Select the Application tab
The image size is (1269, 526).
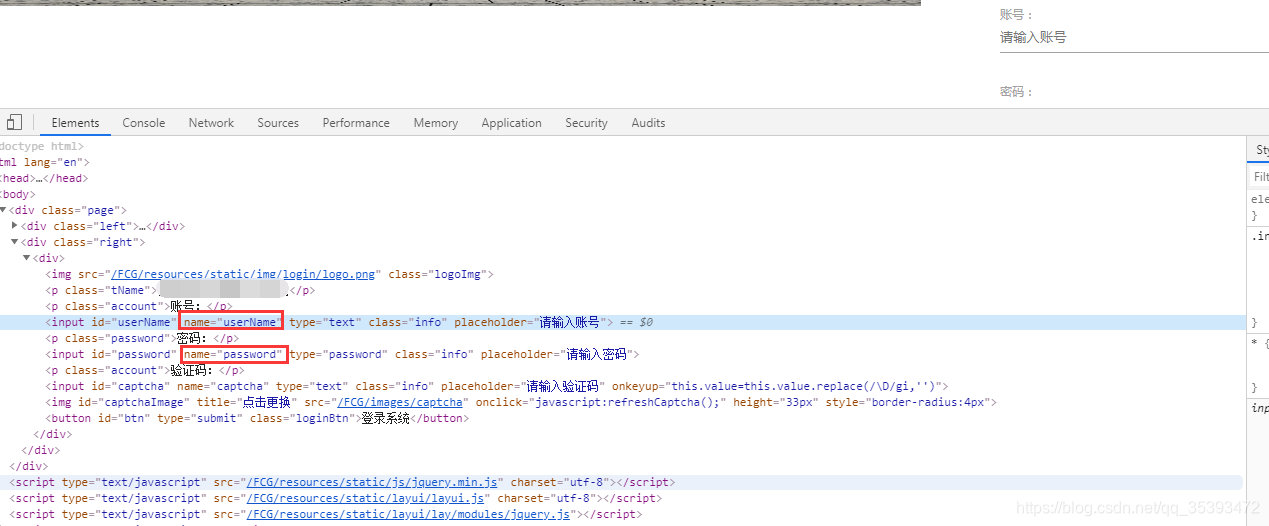click(511, 123)
